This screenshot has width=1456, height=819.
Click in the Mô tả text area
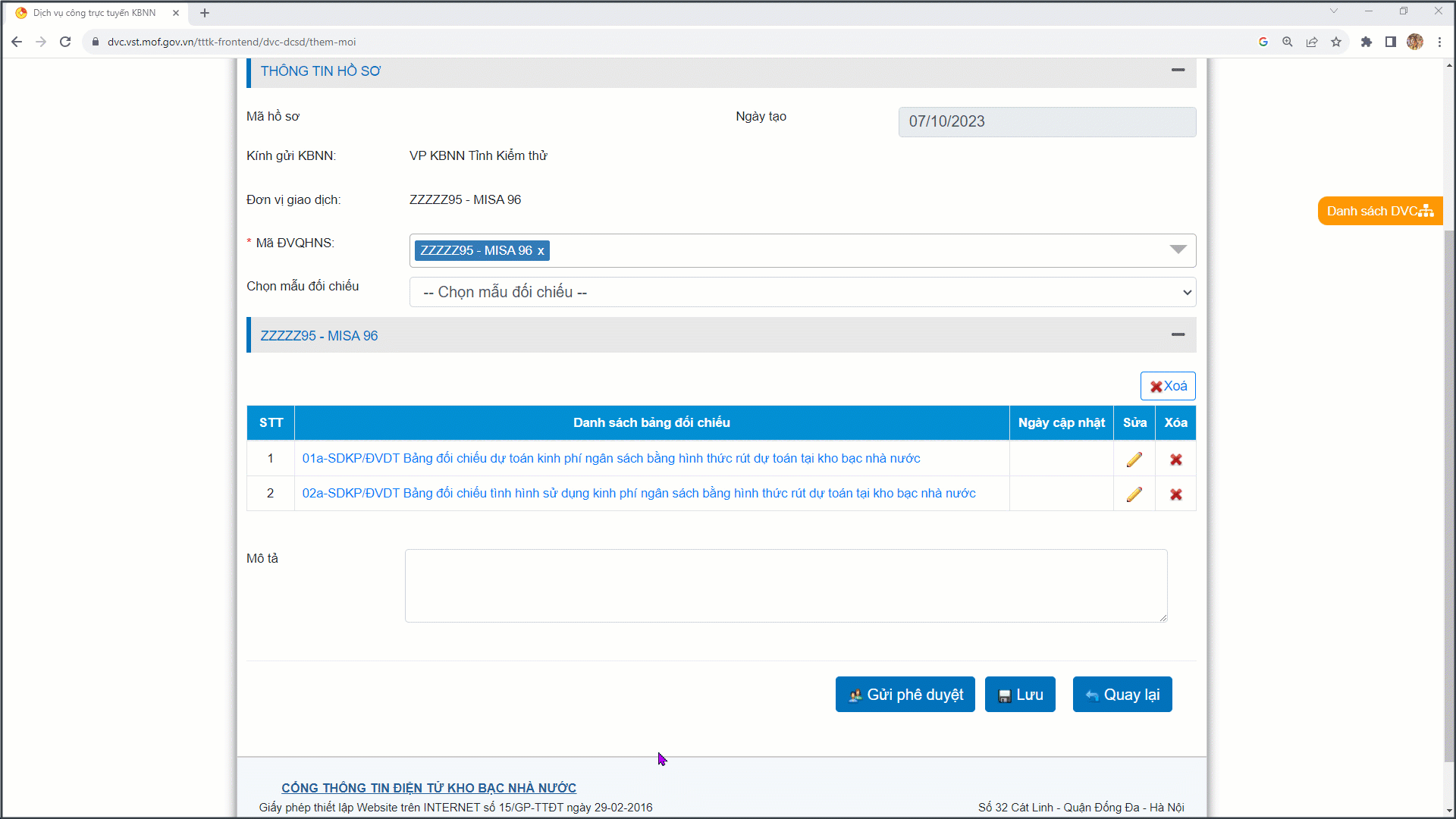pos(786,585)
